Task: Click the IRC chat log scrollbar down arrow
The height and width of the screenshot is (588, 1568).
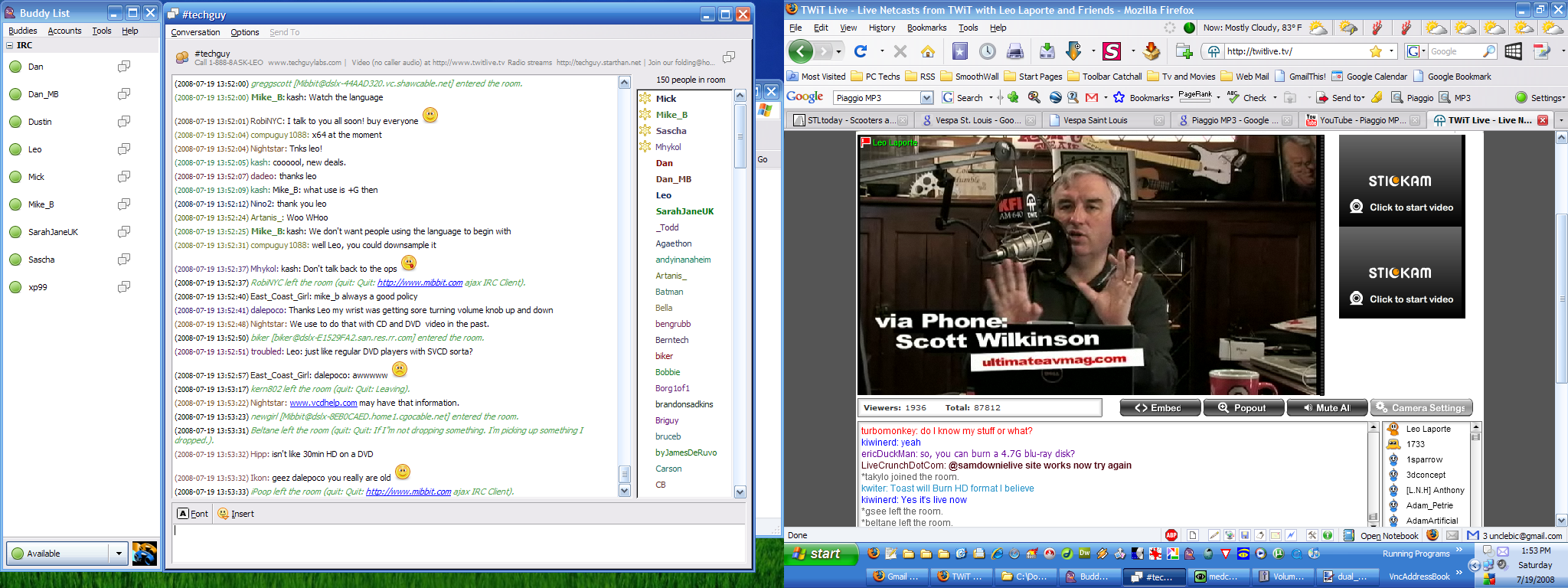Action: point(624,491)
